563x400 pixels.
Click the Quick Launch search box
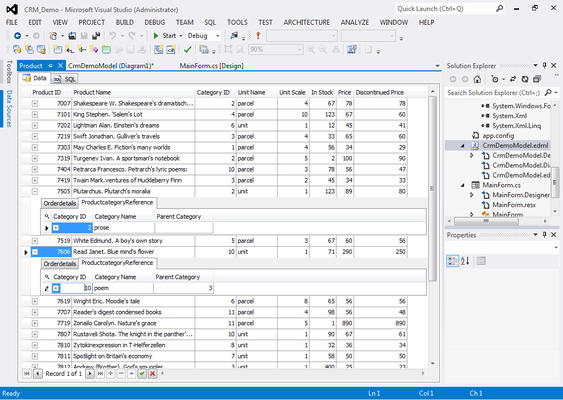coord(445,9)
